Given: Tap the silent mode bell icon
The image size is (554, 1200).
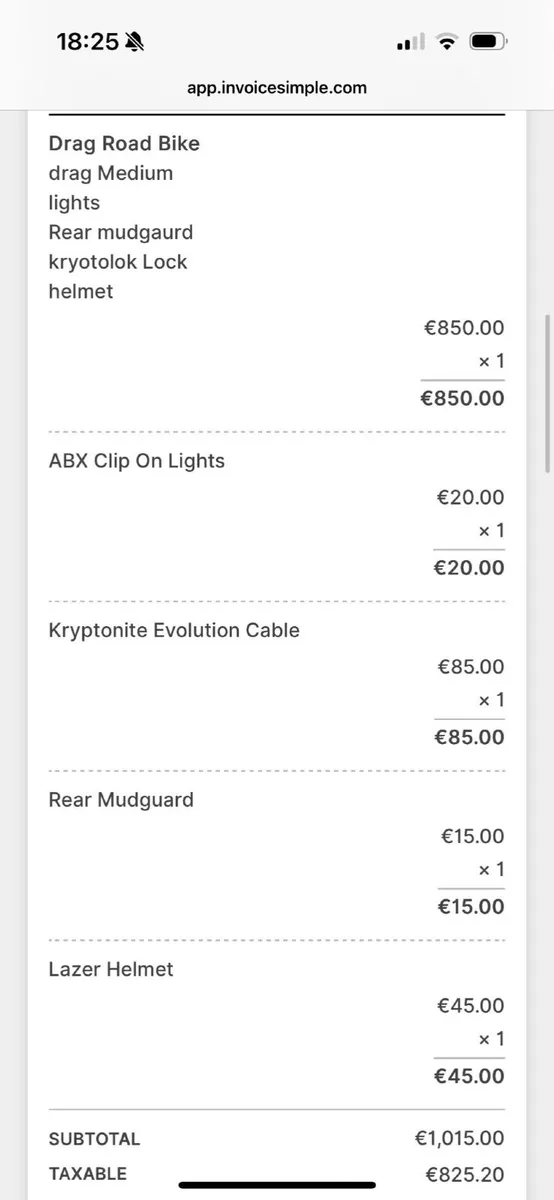Looking at the screenshot, I should 136,42.
